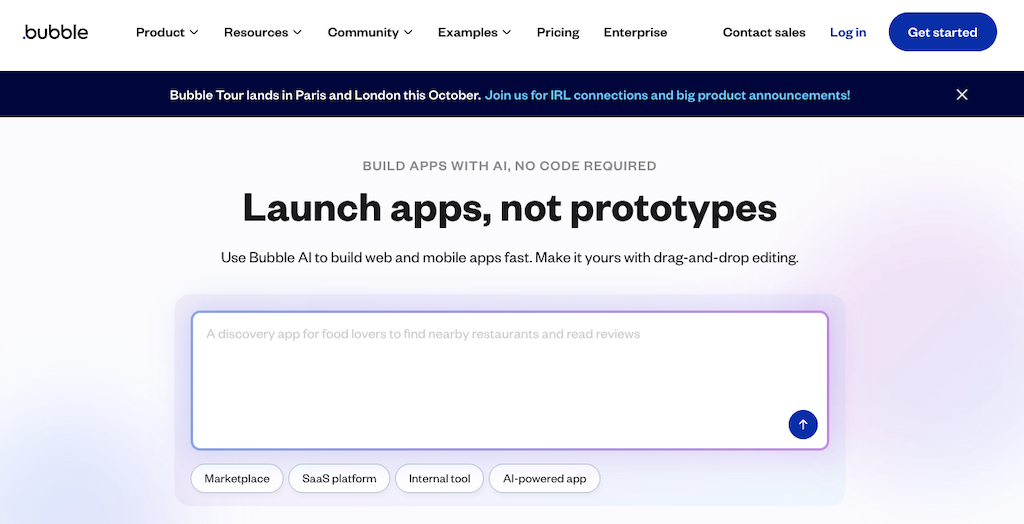Click the Get started button
Screen dimensions: 1024x524
(x=942, y=32)
